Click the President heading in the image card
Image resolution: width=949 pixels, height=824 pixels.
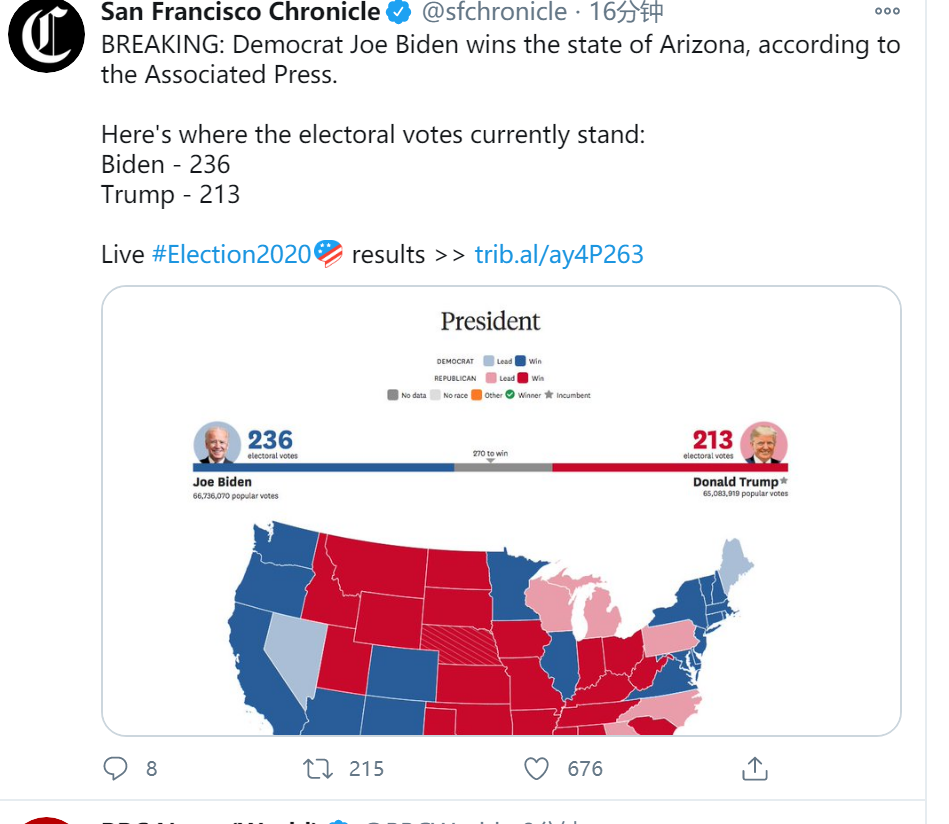(x=490, y=321)
